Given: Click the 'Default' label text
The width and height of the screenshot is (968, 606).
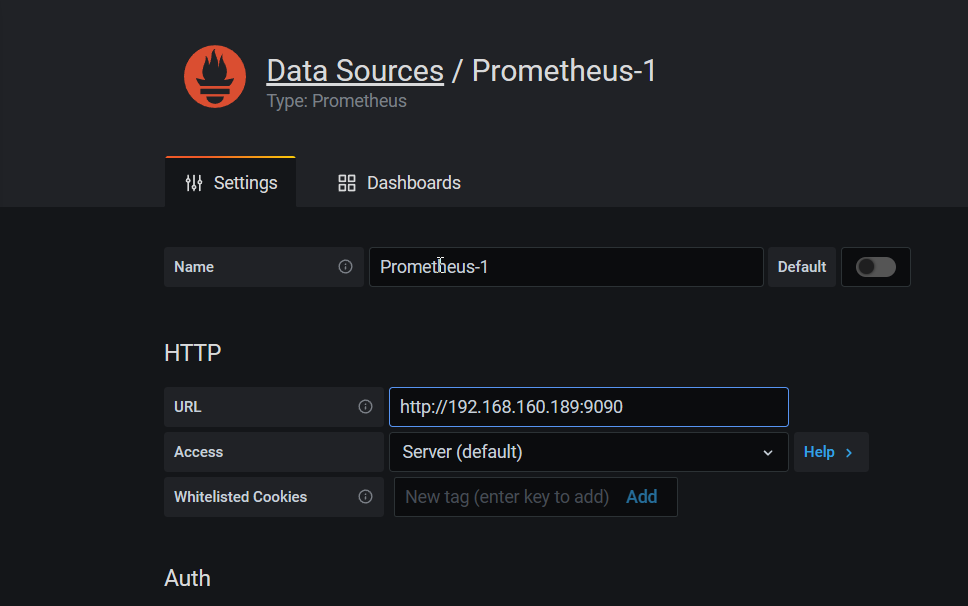Looking at the screenshot, I should (x=801, y=267).
